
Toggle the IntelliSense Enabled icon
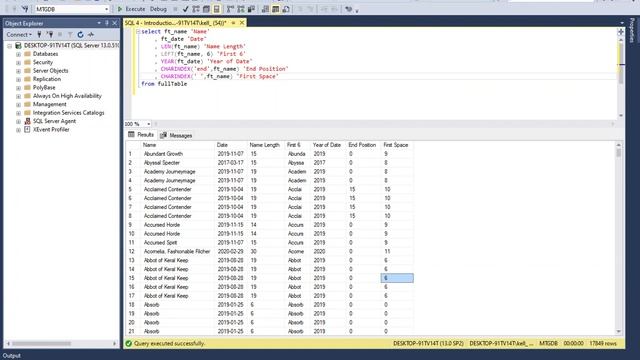(x=217, y=9)
